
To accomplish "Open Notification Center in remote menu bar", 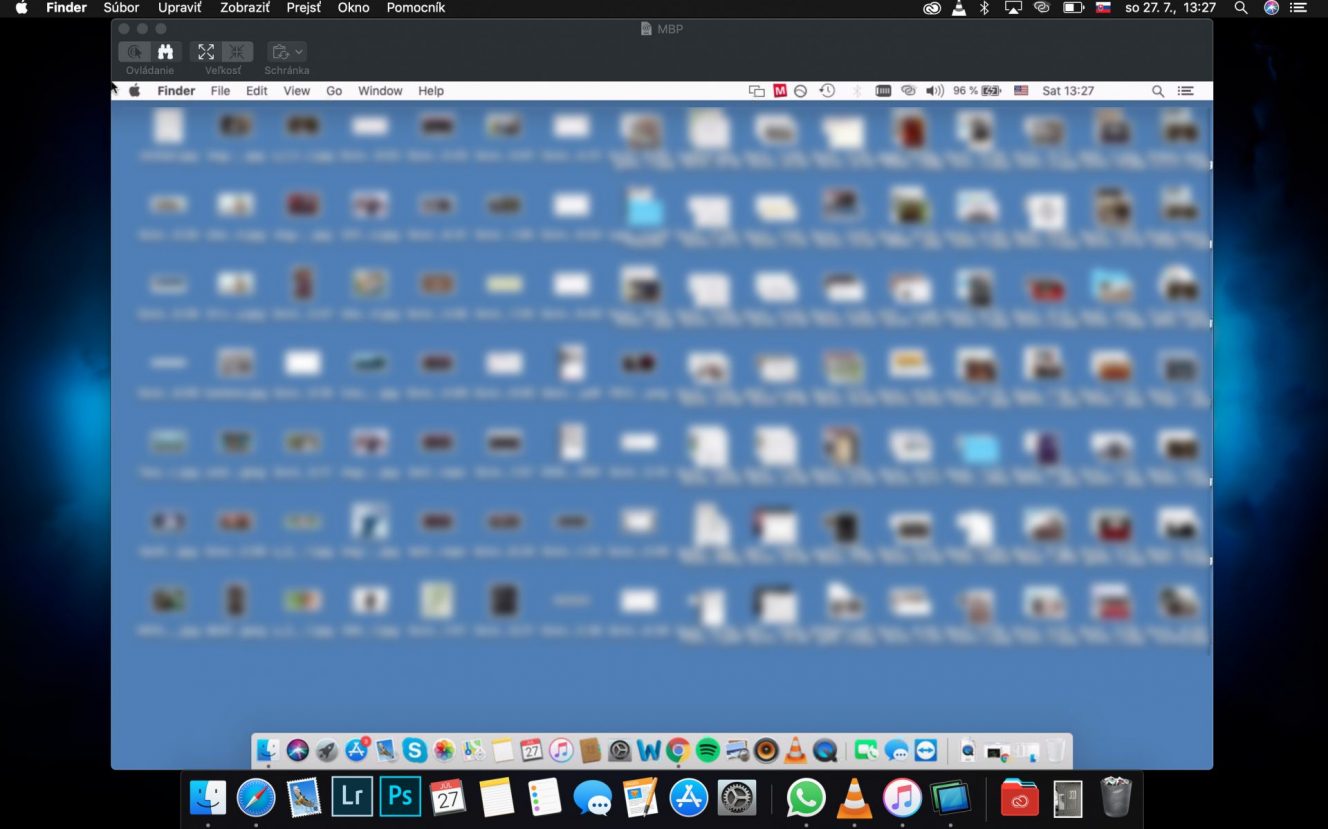I will pyautogui.click(x=1186, y=91).
